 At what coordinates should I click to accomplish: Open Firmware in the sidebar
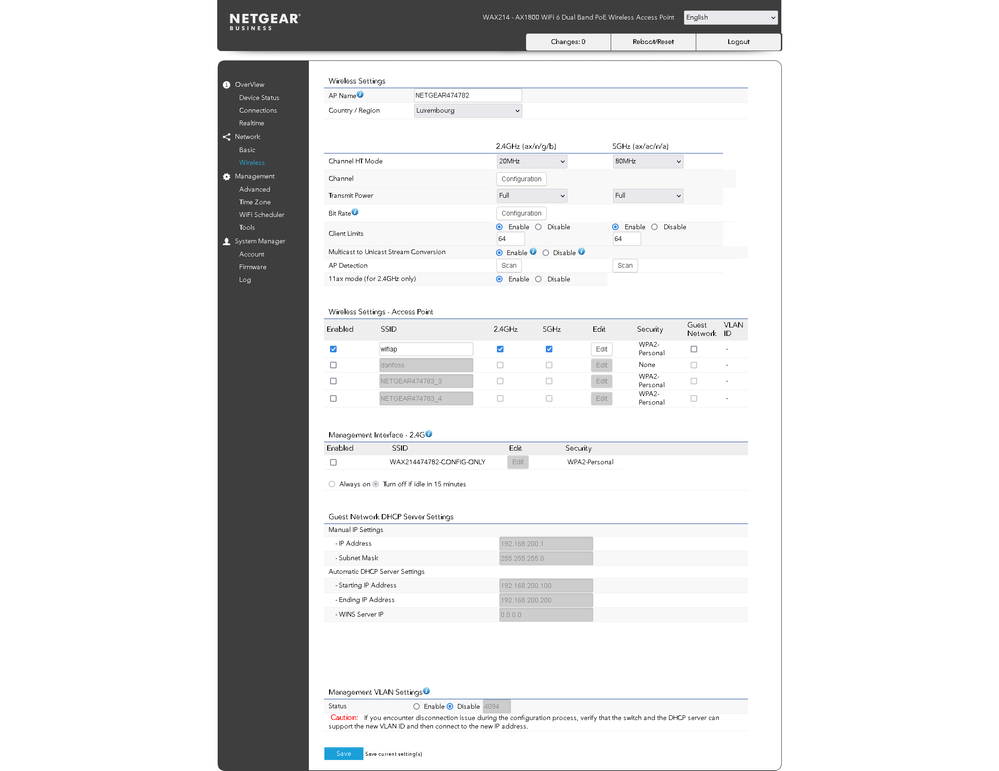tap(252, 268)
